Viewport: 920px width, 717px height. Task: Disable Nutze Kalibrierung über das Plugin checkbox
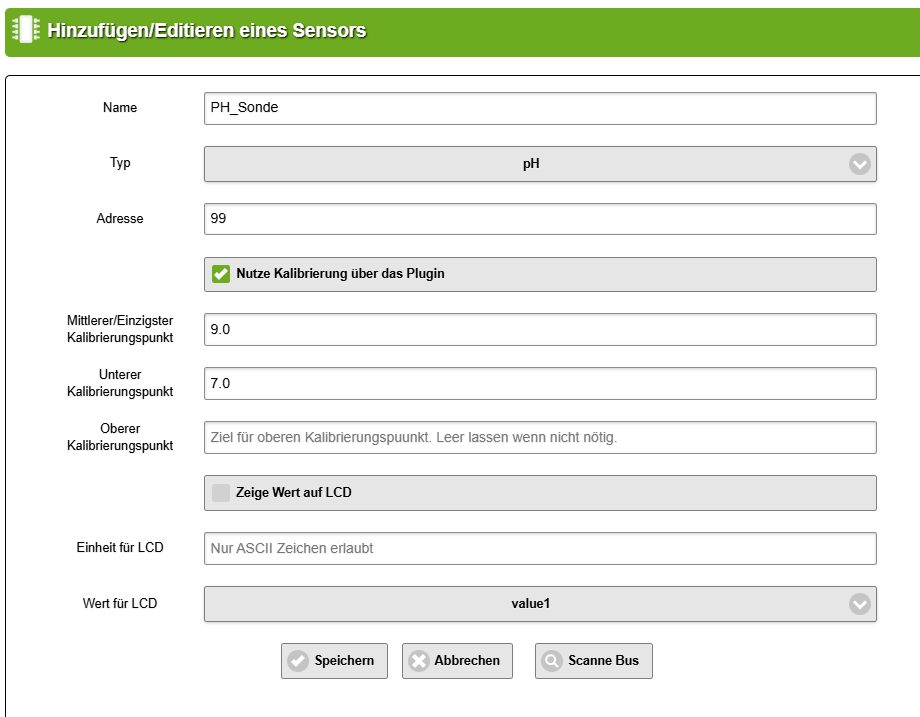tap(221, 274)
